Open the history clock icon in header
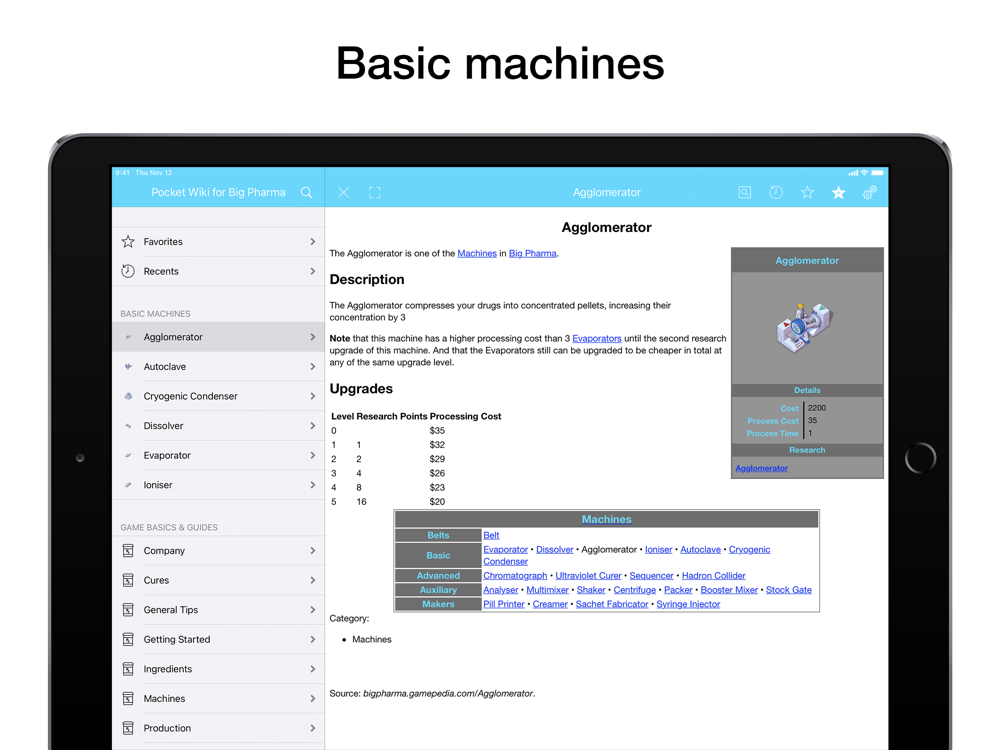The height and width of the screenshot is (750, 1000). [776, 193]
